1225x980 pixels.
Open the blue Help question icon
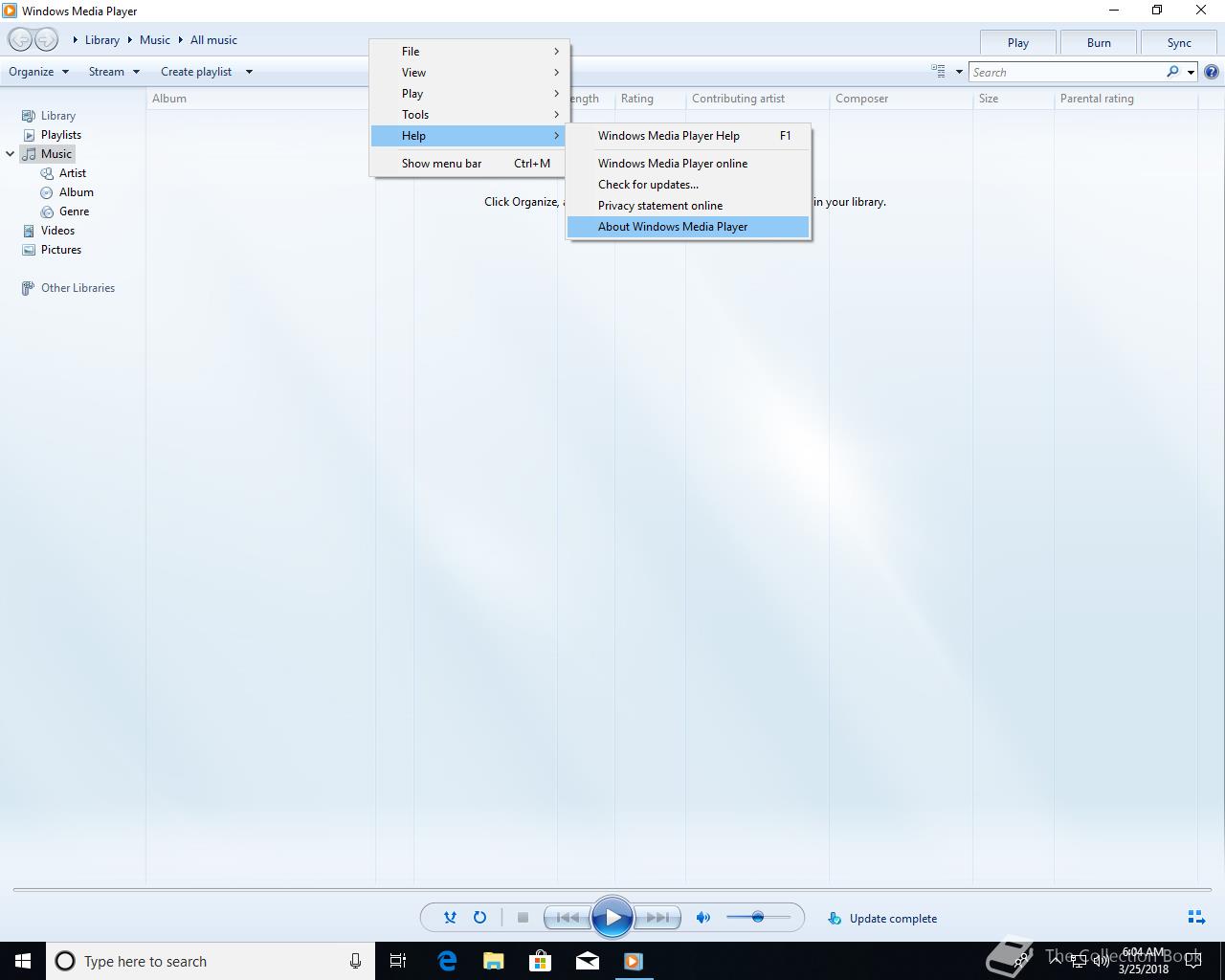[1212, 72]
